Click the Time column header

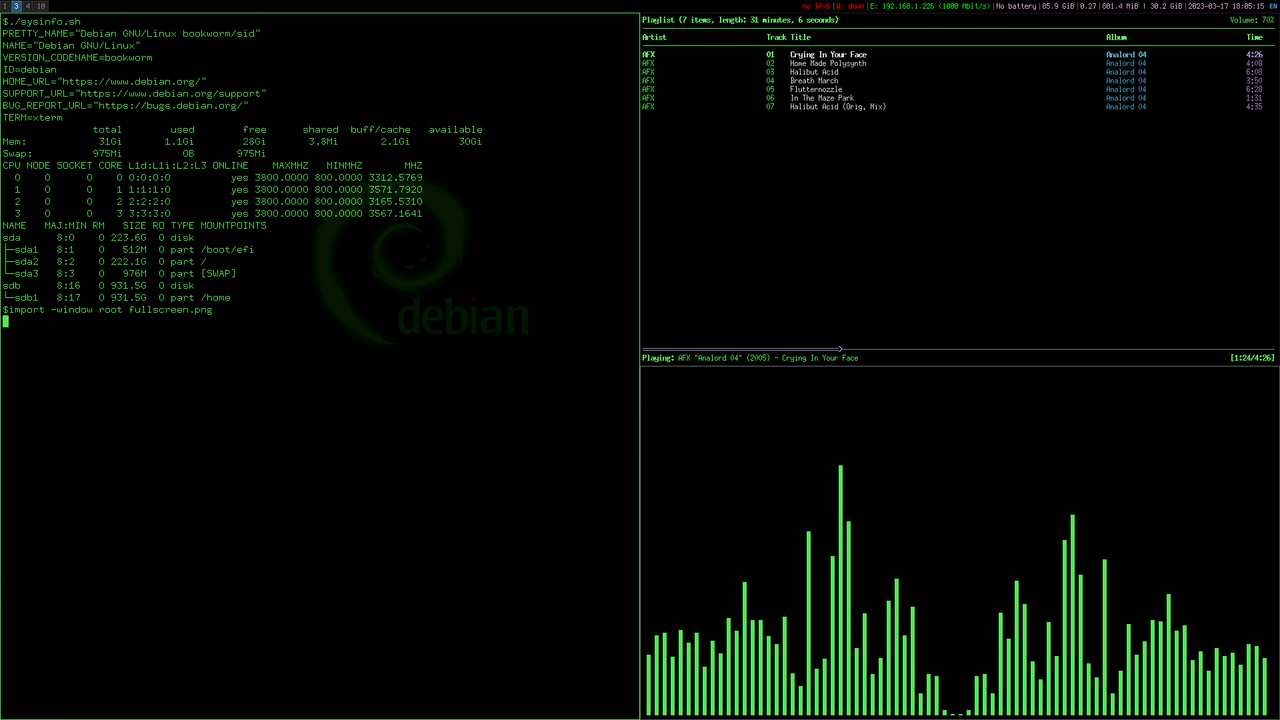(x=1254, y=37)
